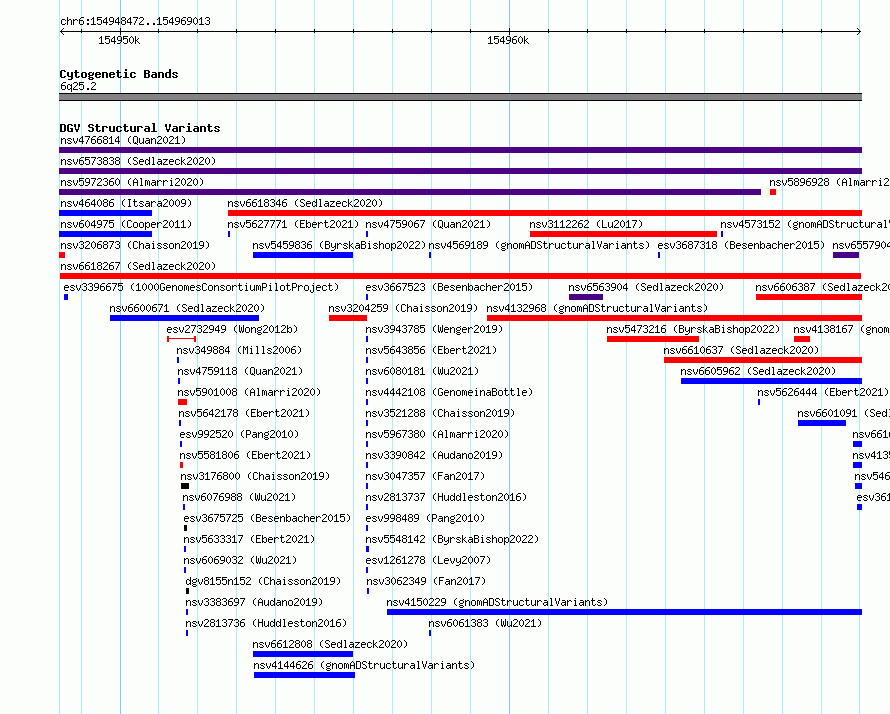
Task: Open nsv5473216 (ByrskaBishop2022) variant
Action: 693,329
